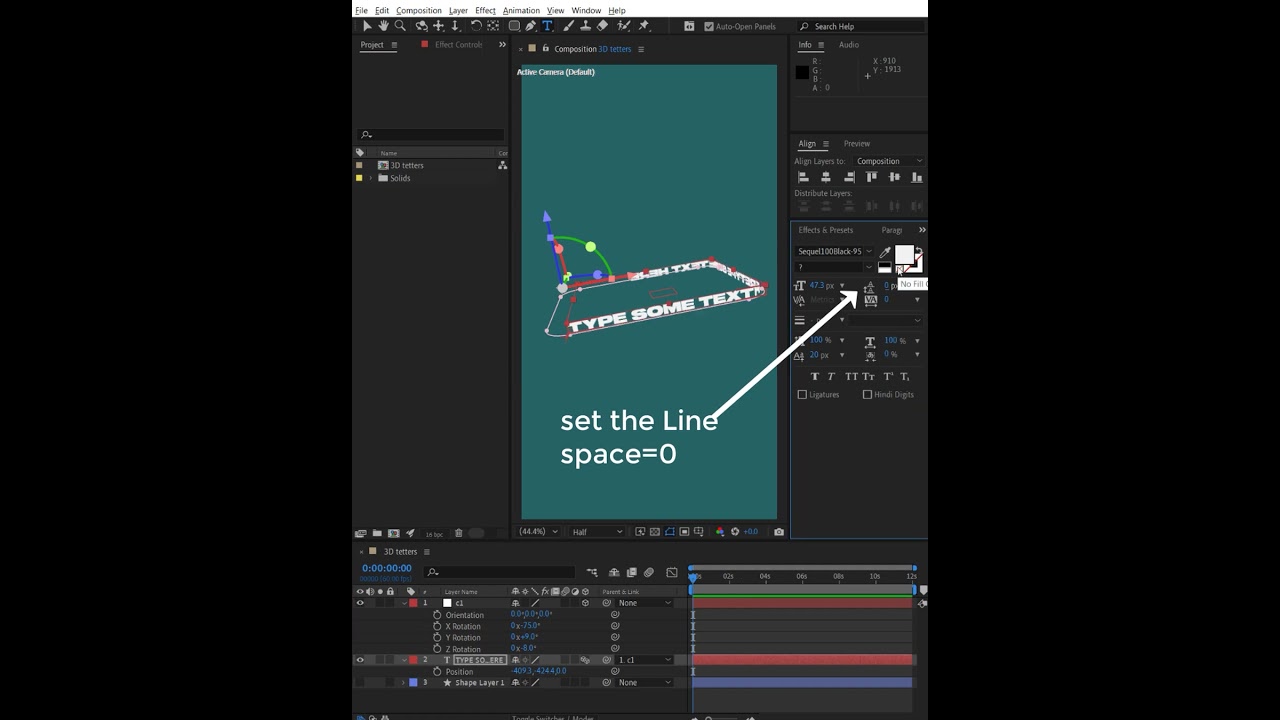Image resolution: width=1280 pixels, height=720 pixels.
Task: Select the Rectangle shape tool
Action: tap(514, 26)
